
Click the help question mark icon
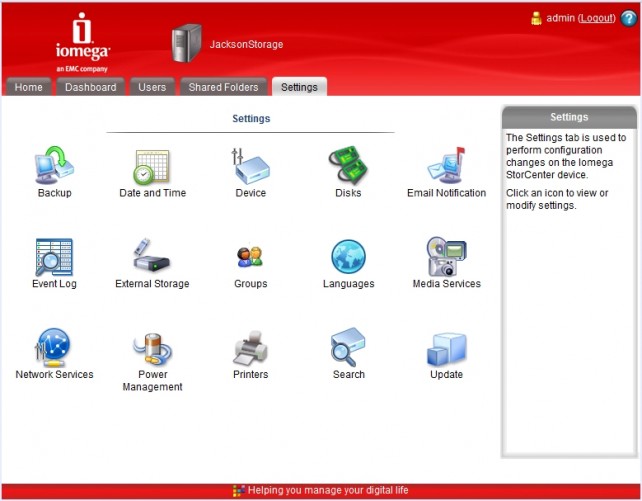pos(628,18)
